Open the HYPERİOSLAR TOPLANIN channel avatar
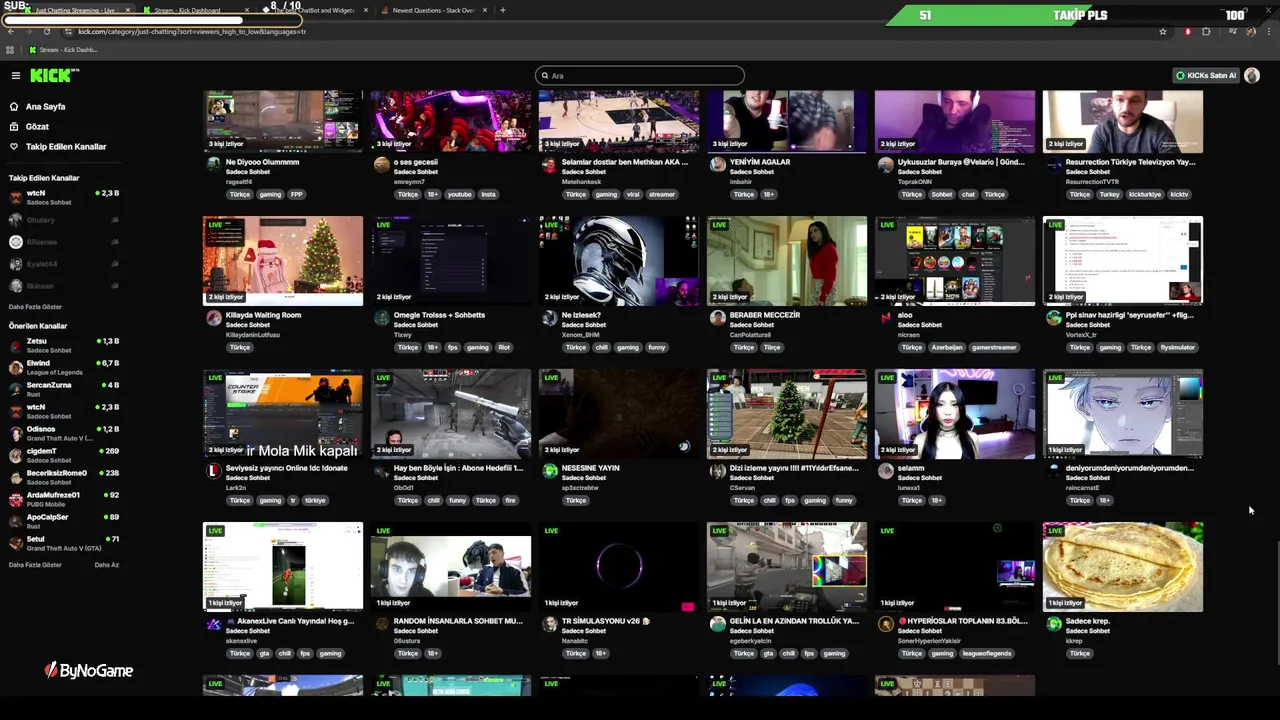Image resolution: width=1280 pixels, height=720 pixels. 885,624
